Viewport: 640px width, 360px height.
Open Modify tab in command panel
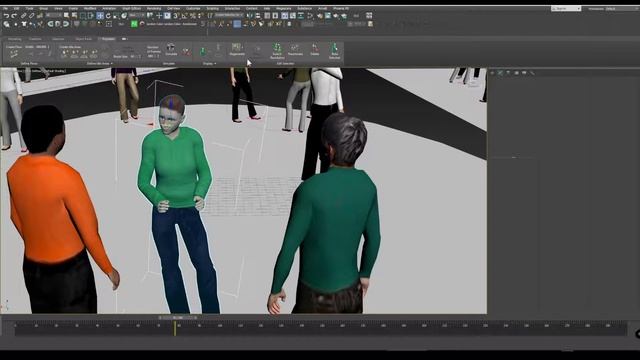click(500, 73)
